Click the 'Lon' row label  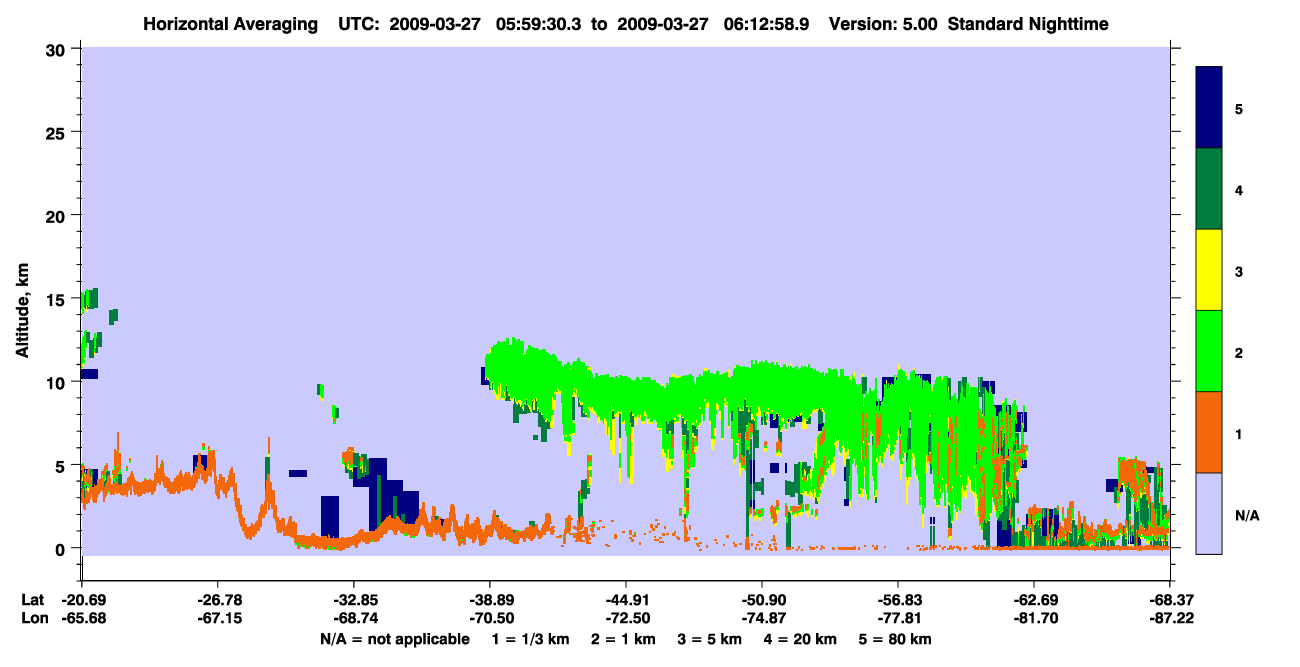pos(34,618)
